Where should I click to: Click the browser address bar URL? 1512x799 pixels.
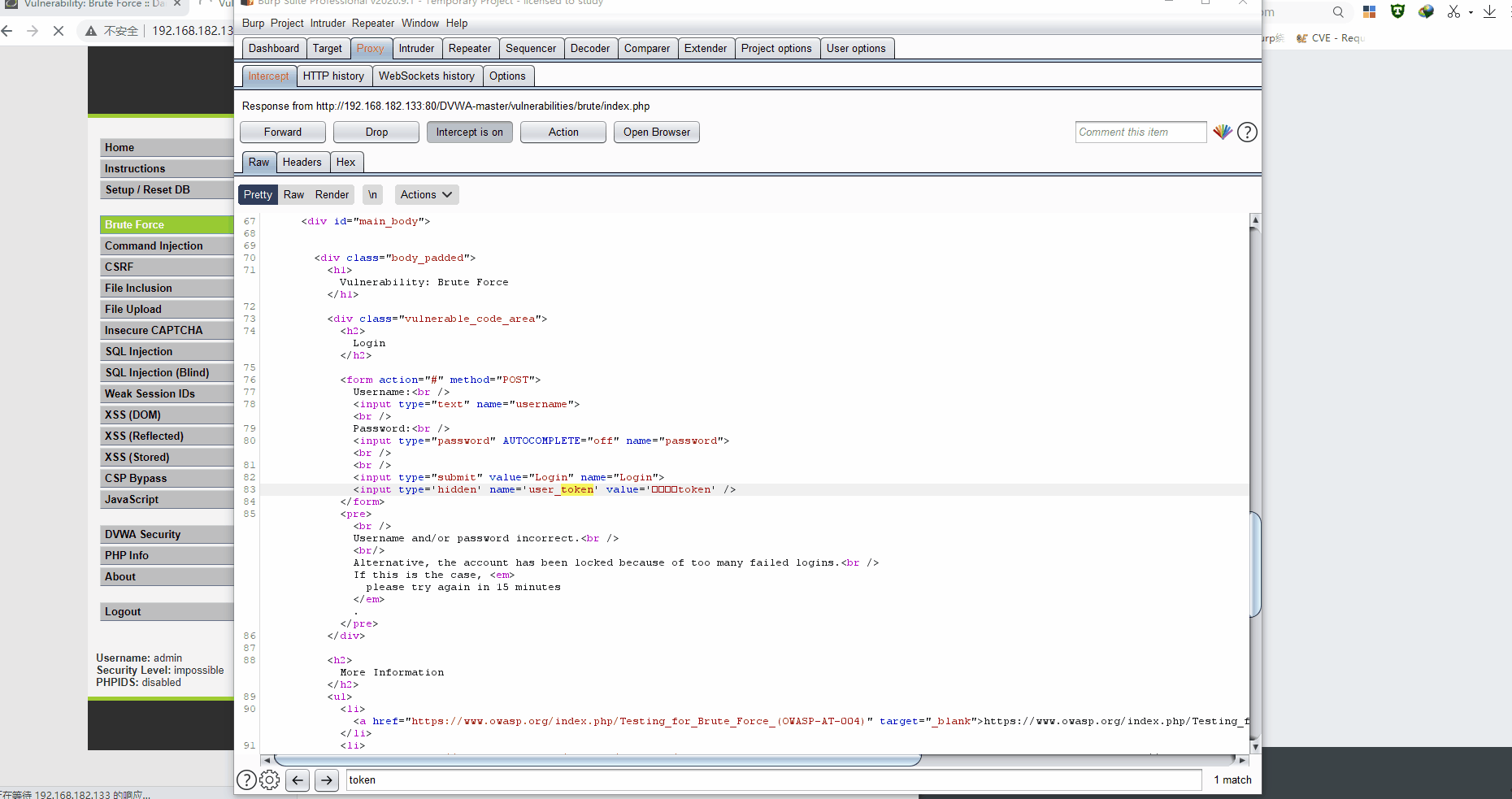pyautogui.click(x=192, y=31)
